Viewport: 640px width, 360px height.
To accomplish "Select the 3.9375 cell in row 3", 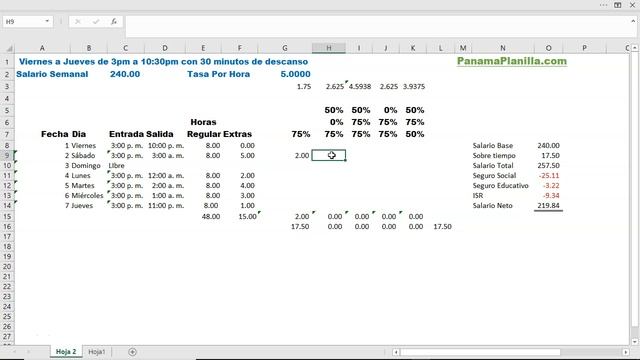I will tap(413, 87).
